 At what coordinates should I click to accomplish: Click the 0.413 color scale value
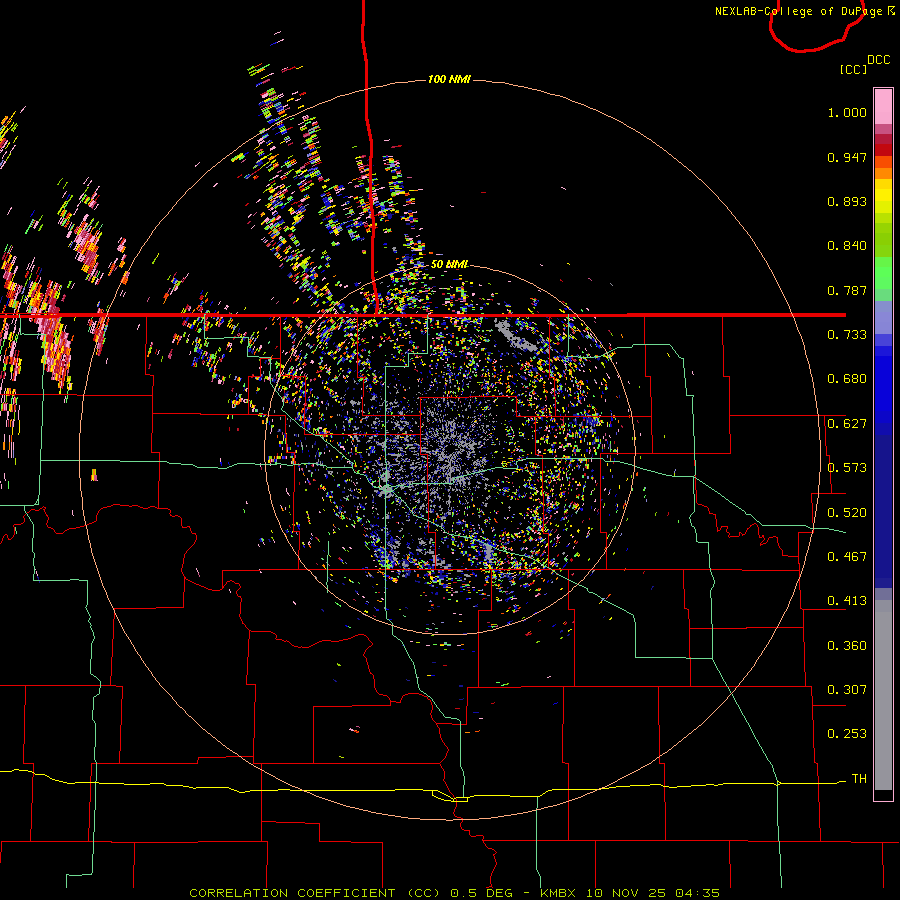[847, 601]
